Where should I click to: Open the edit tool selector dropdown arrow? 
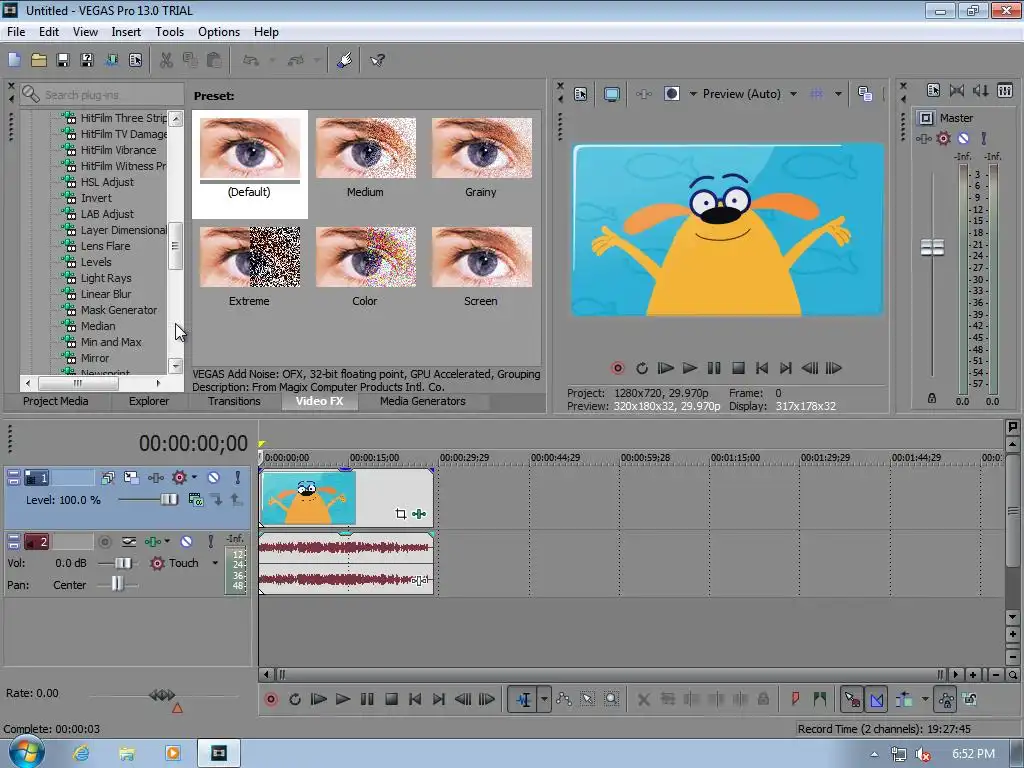tap(544, 699)
